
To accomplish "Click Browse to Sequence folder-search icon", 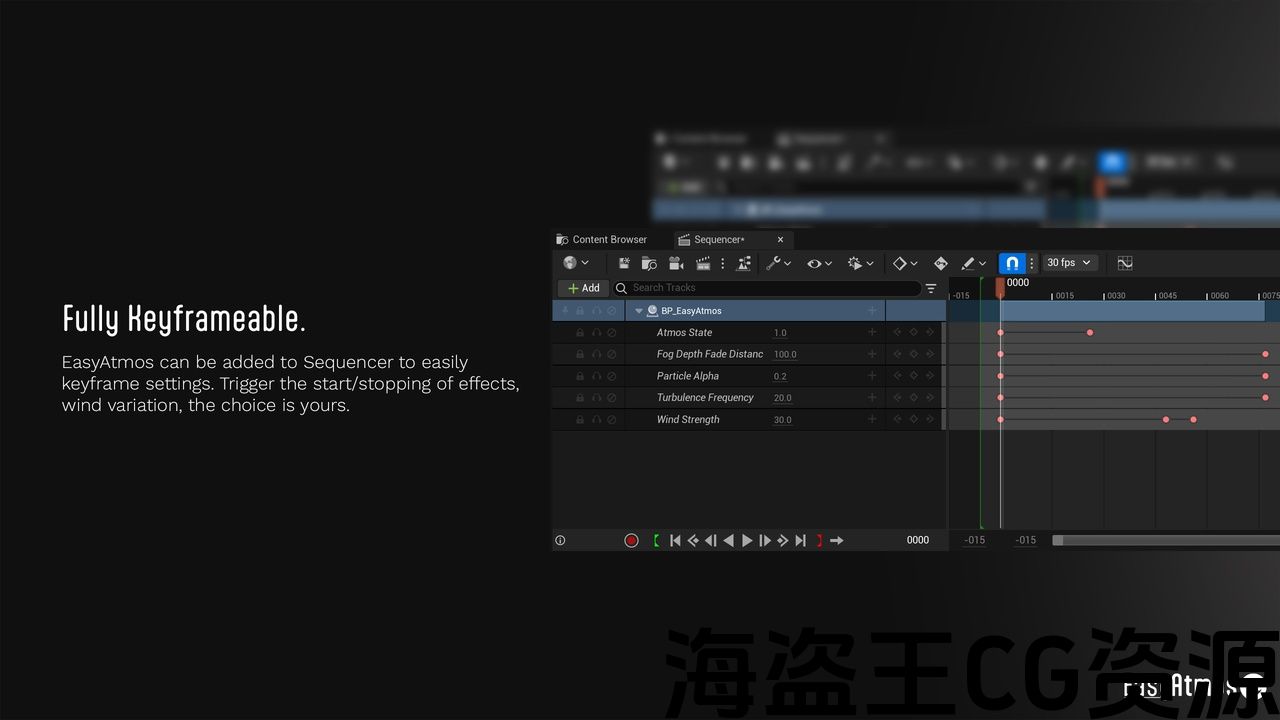I will click(649, 263).
